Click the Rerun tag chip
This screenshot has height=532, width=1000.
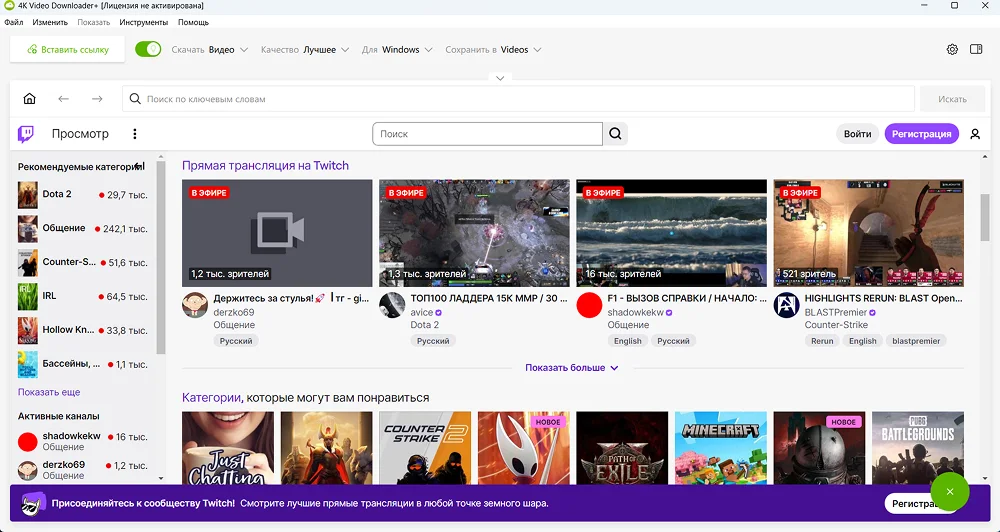(x=822, y=341)
